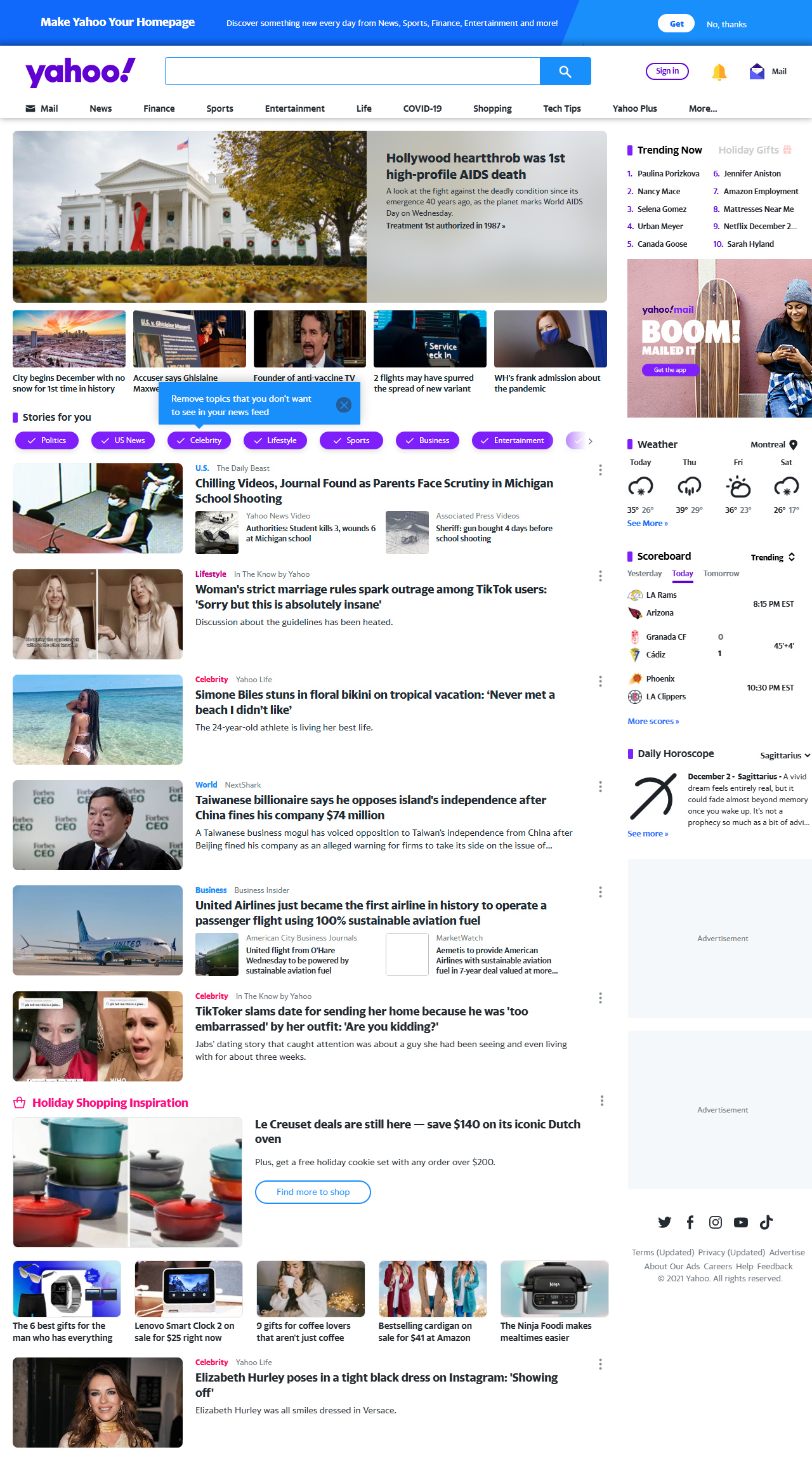Click the Montreal location pin icon
Image resolution: width=812 pixels, height=1466 pixels.
[x=794, y=445]
